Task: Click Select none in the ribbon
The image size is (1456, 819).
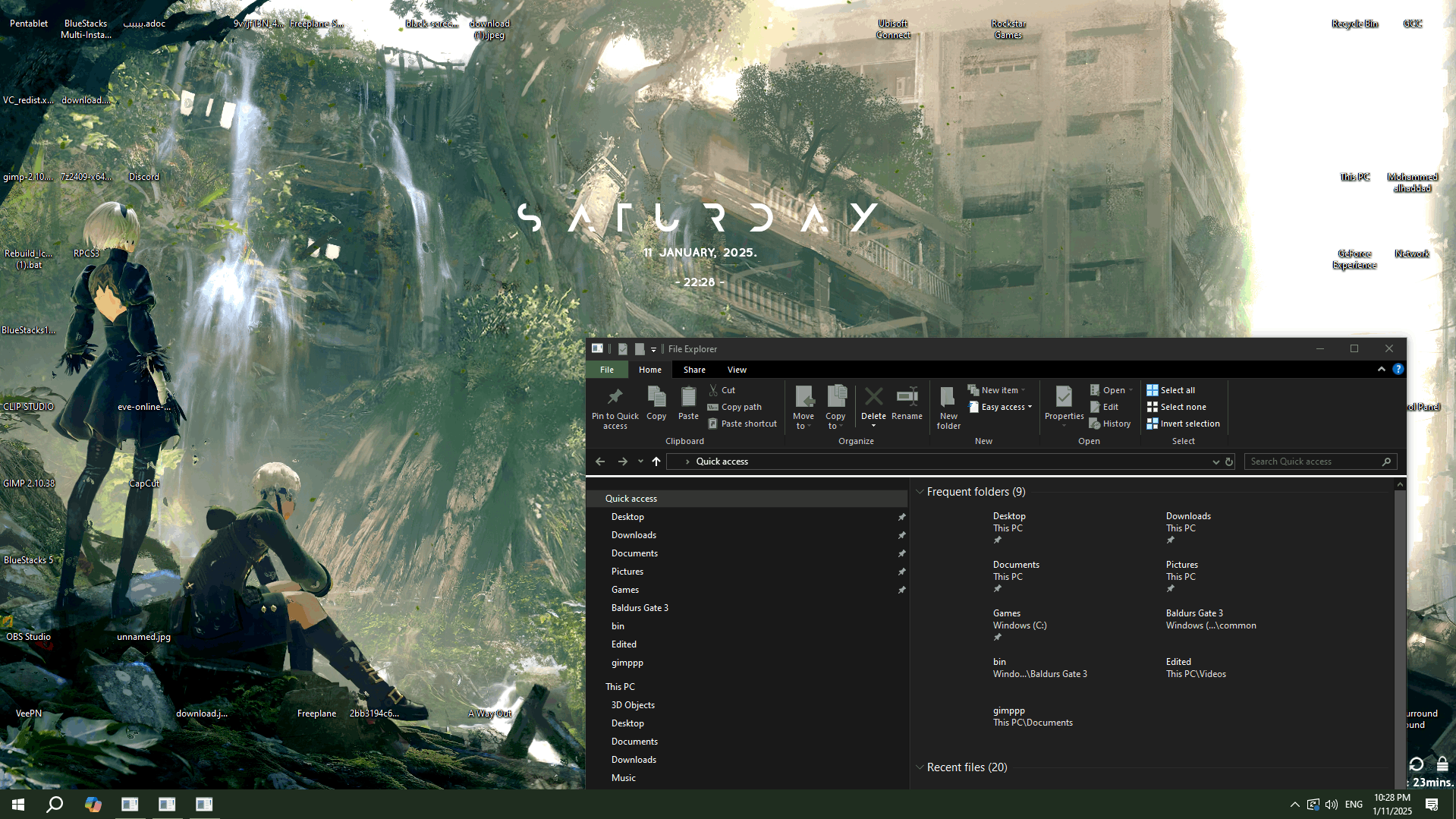Action: tap(1176, 407)
